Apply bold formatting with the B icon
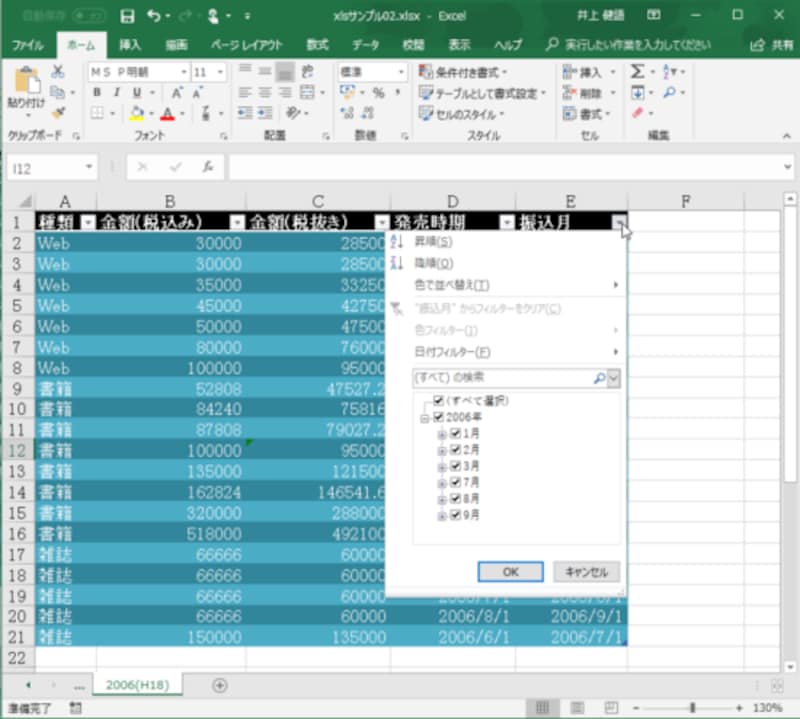 coord(97,92)
